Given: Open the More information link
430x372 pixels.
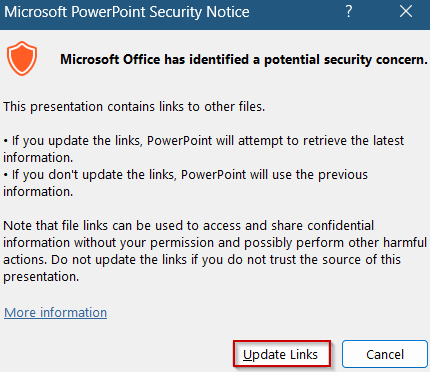Looking at the screenshot, I should point(55,312).
